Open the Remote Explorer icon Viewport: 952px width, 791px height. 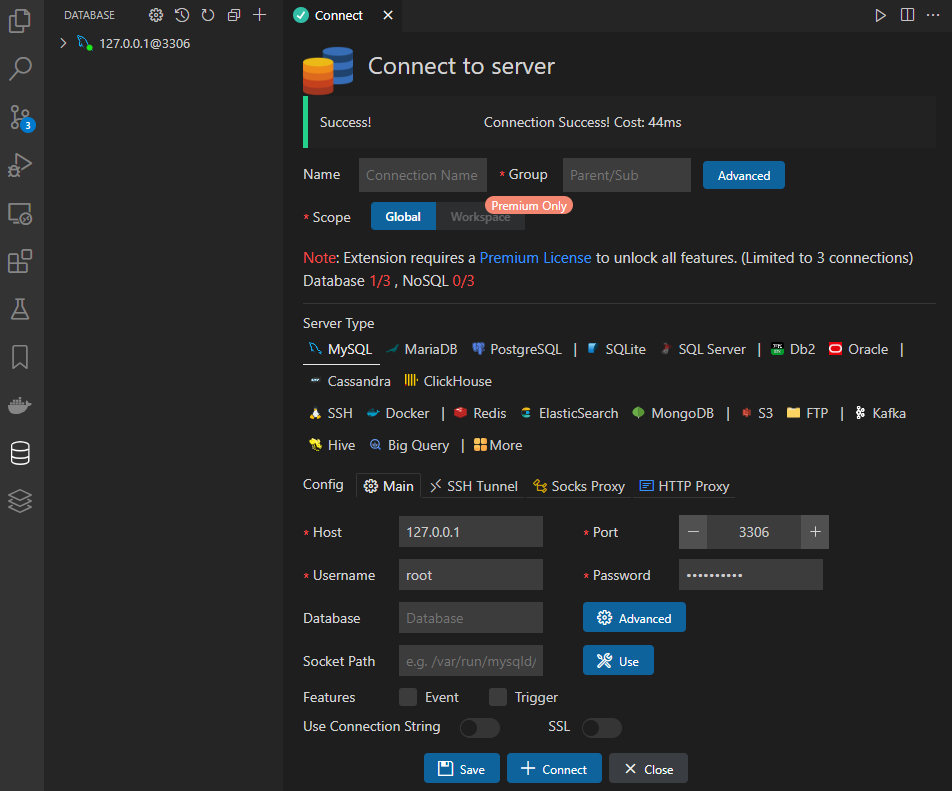pyautogui.click(x=20, y=214)
